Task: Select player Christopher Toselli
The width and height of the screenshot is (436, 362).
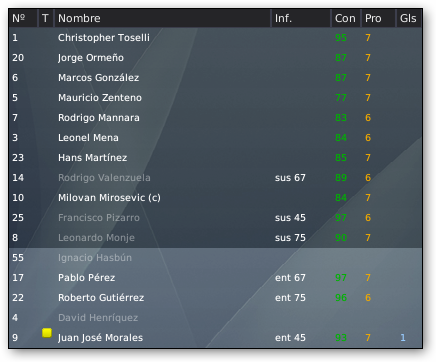Action: (x=215, y=38)
